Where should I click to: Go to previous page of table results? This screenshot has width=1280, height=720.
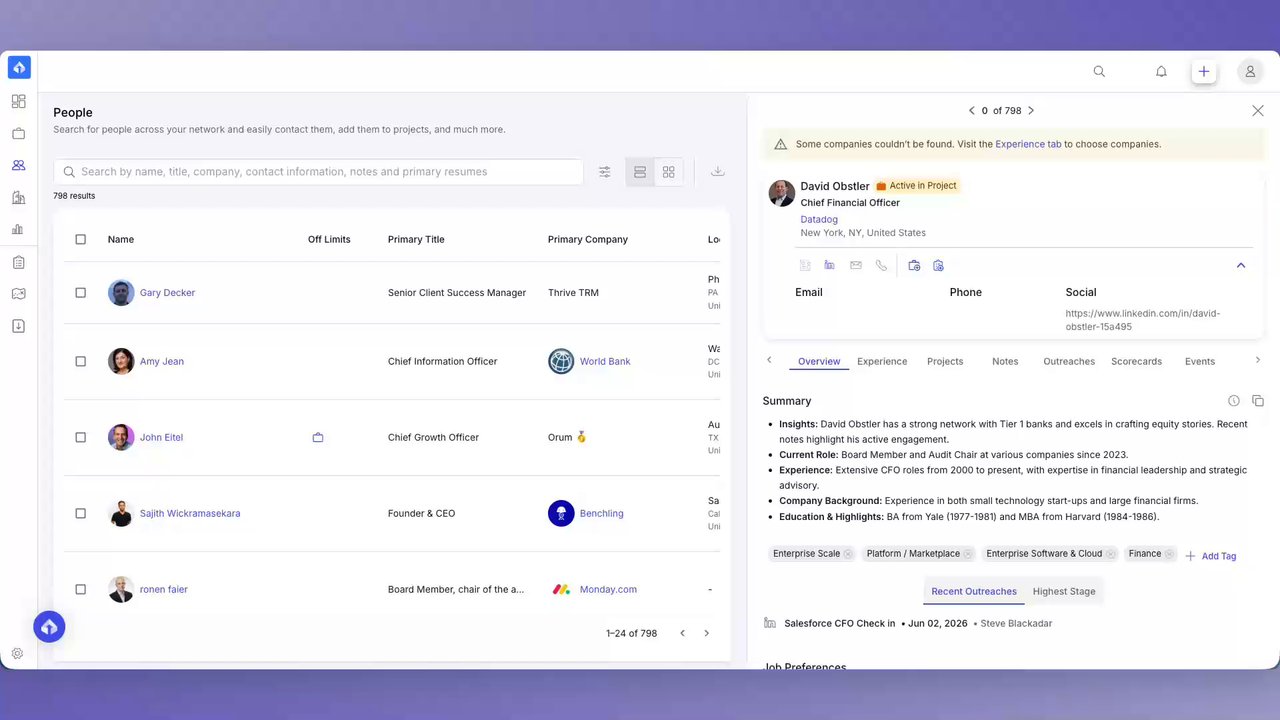[x=683, y=633]
